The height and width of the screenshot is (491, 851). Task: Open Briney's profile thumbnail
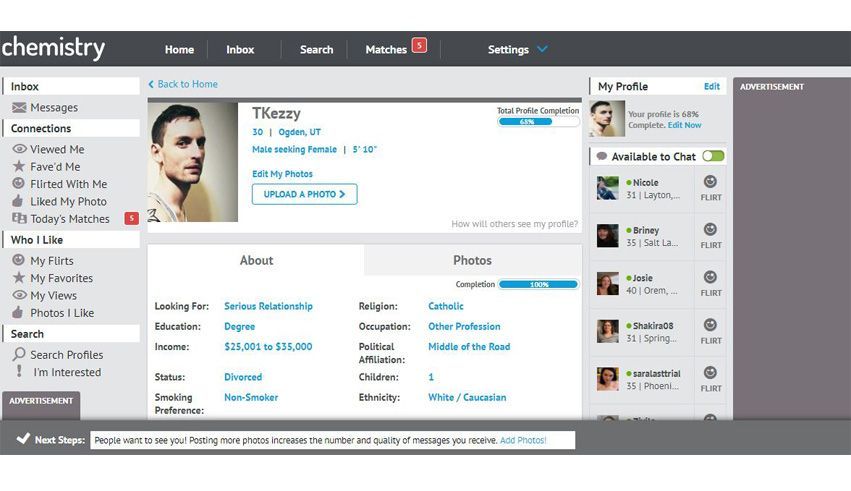(607, 236)
